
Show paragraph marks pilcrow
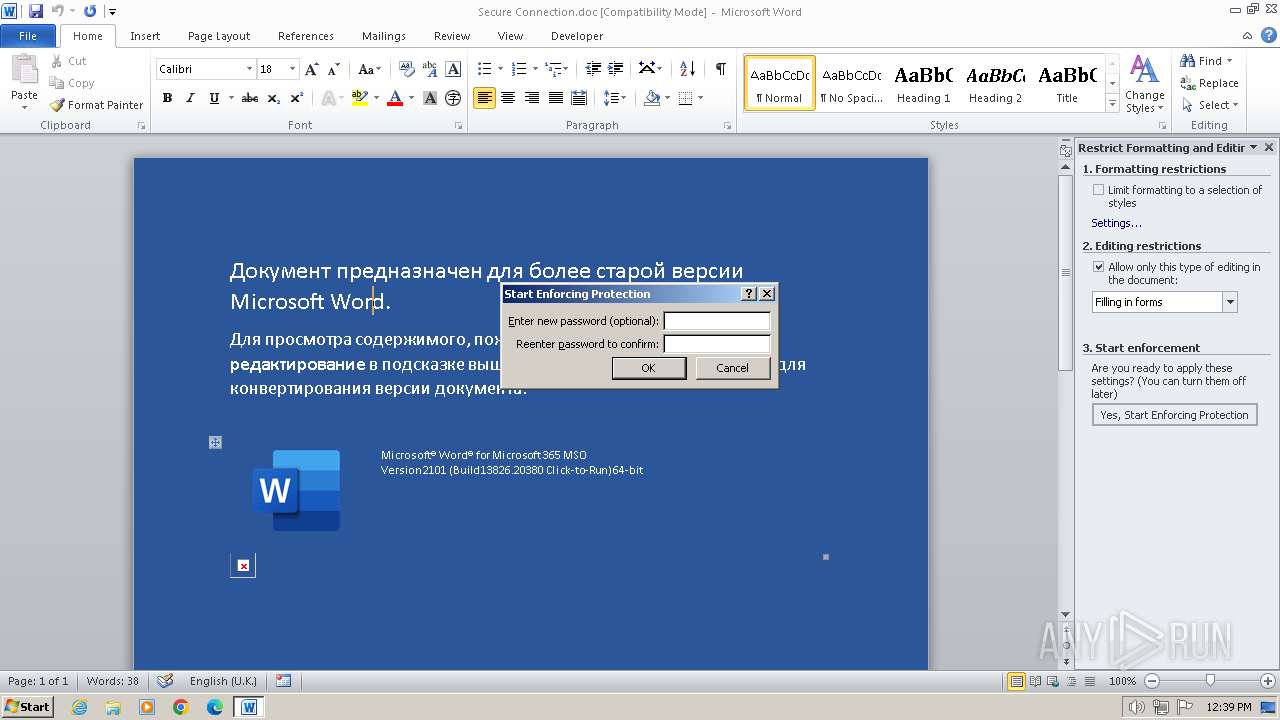[x=720, y=69]
